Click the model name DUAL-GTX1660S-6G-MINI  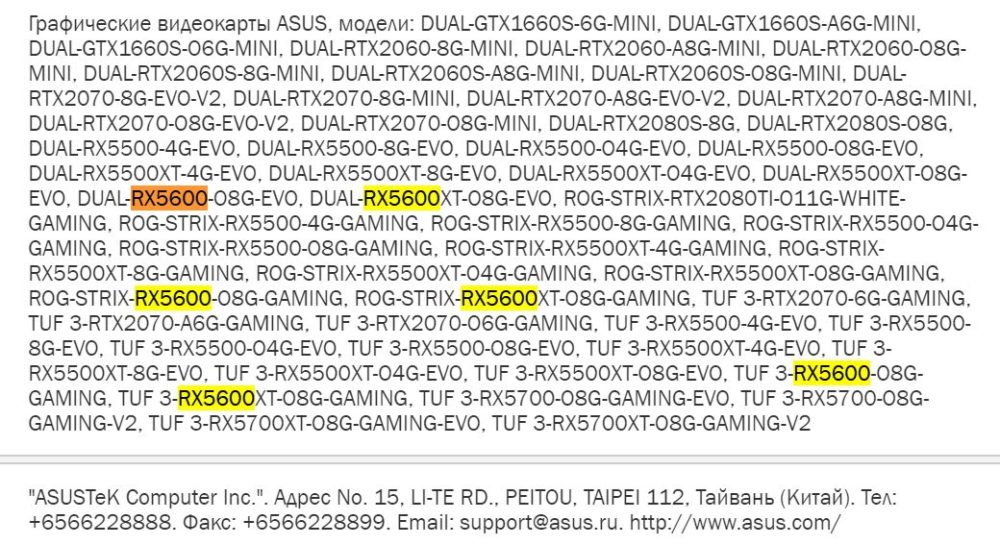(538, 24)
